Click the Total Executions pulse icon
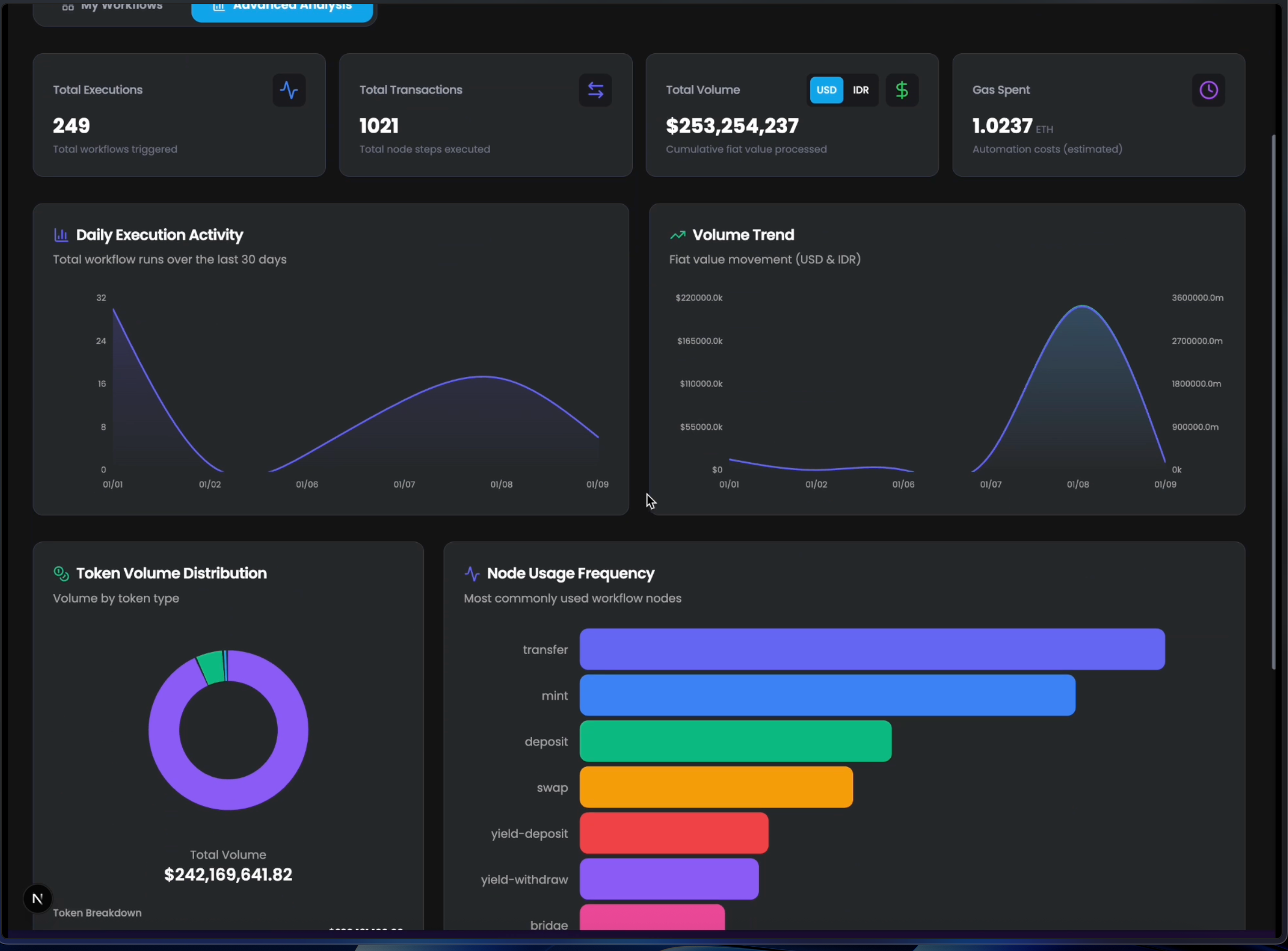Viewport: 1288px width, 951px height. pos(289,90)
